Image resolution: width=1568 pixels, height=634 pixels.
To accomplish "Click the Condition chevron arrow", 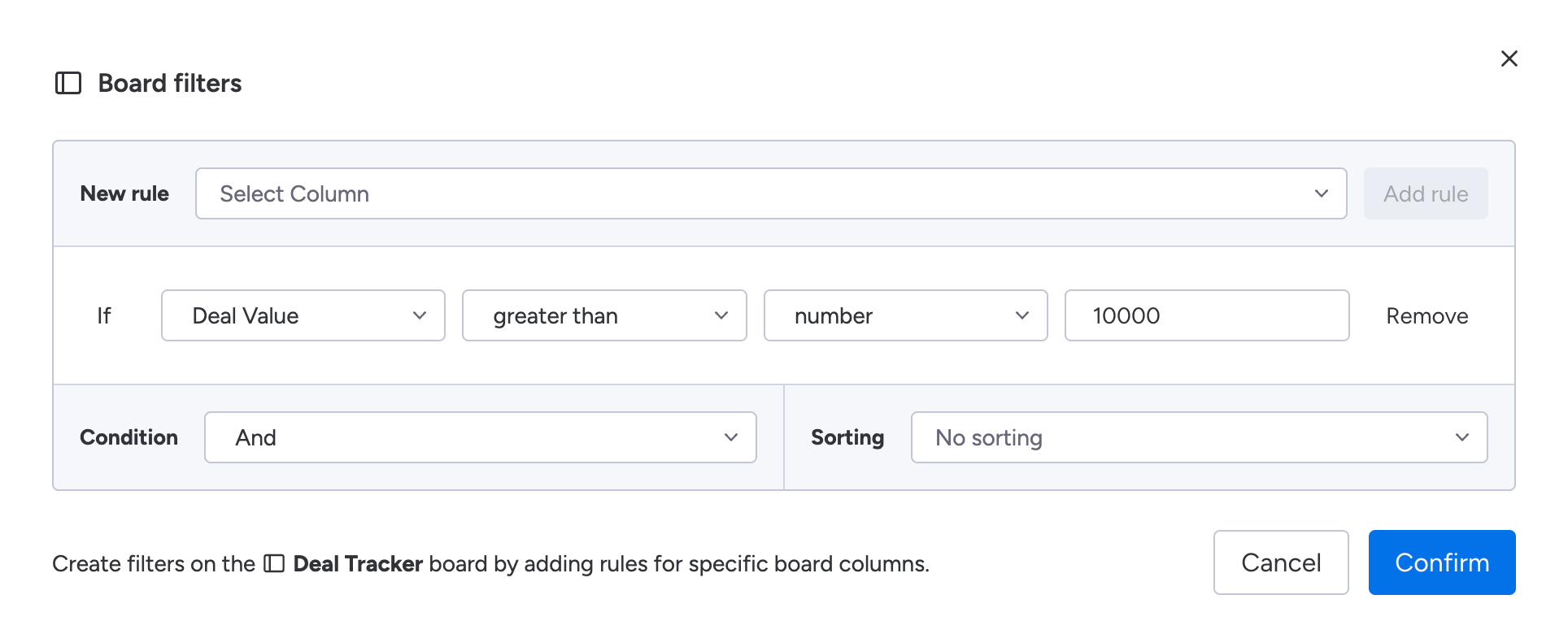I will point(730,437).
